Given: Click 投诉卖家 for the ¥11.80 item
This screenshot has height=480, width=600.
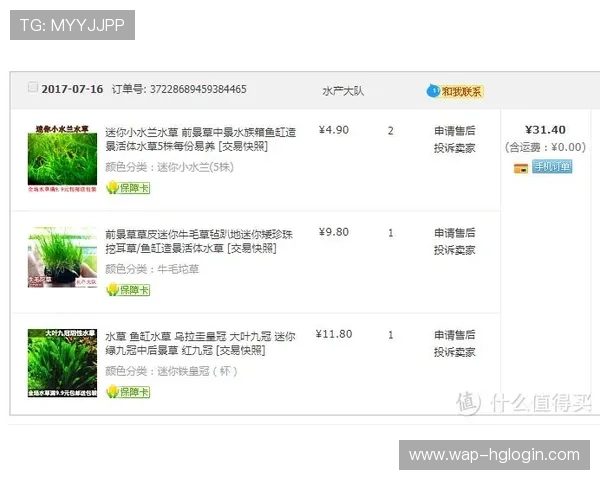Looking at the screenshot, I should click(x=455, y=352).
